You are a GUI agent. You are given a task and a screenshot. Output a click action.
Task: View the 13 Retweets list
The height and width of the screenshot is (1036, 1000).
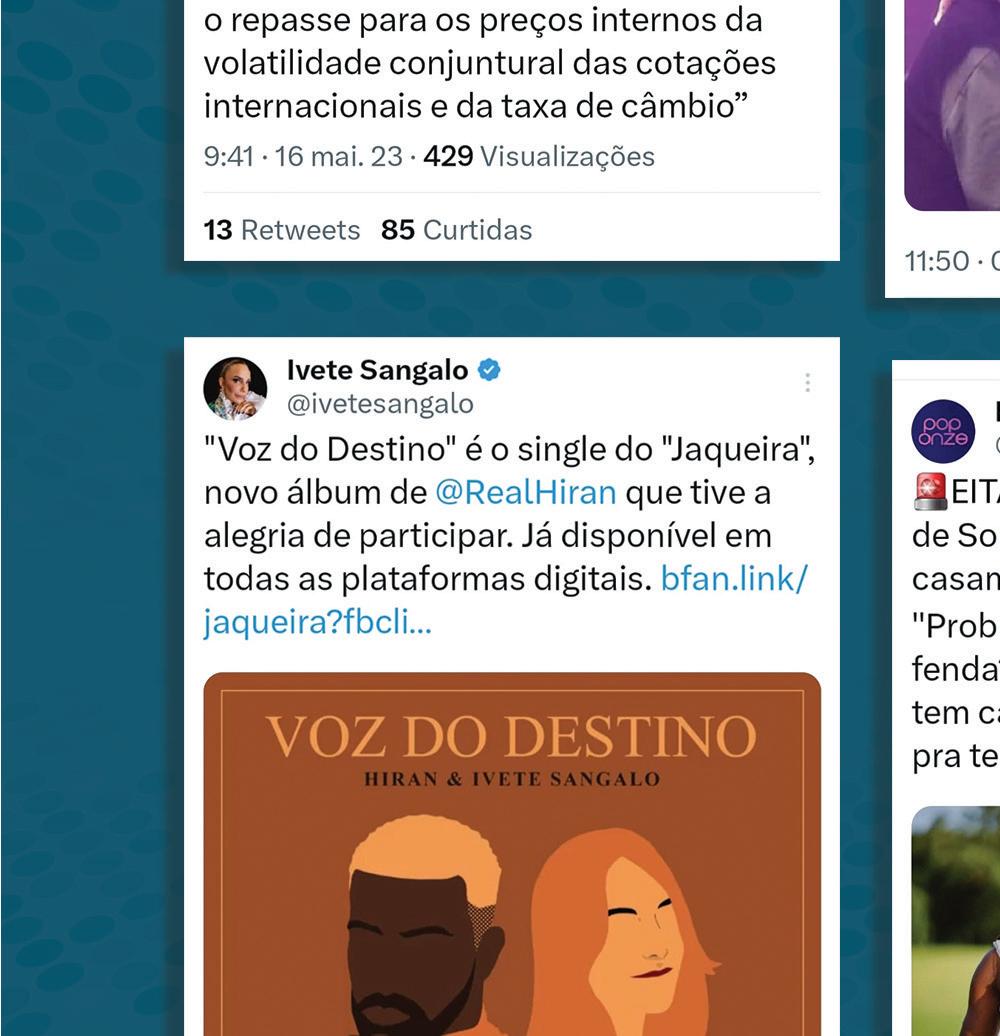(282, 230)
